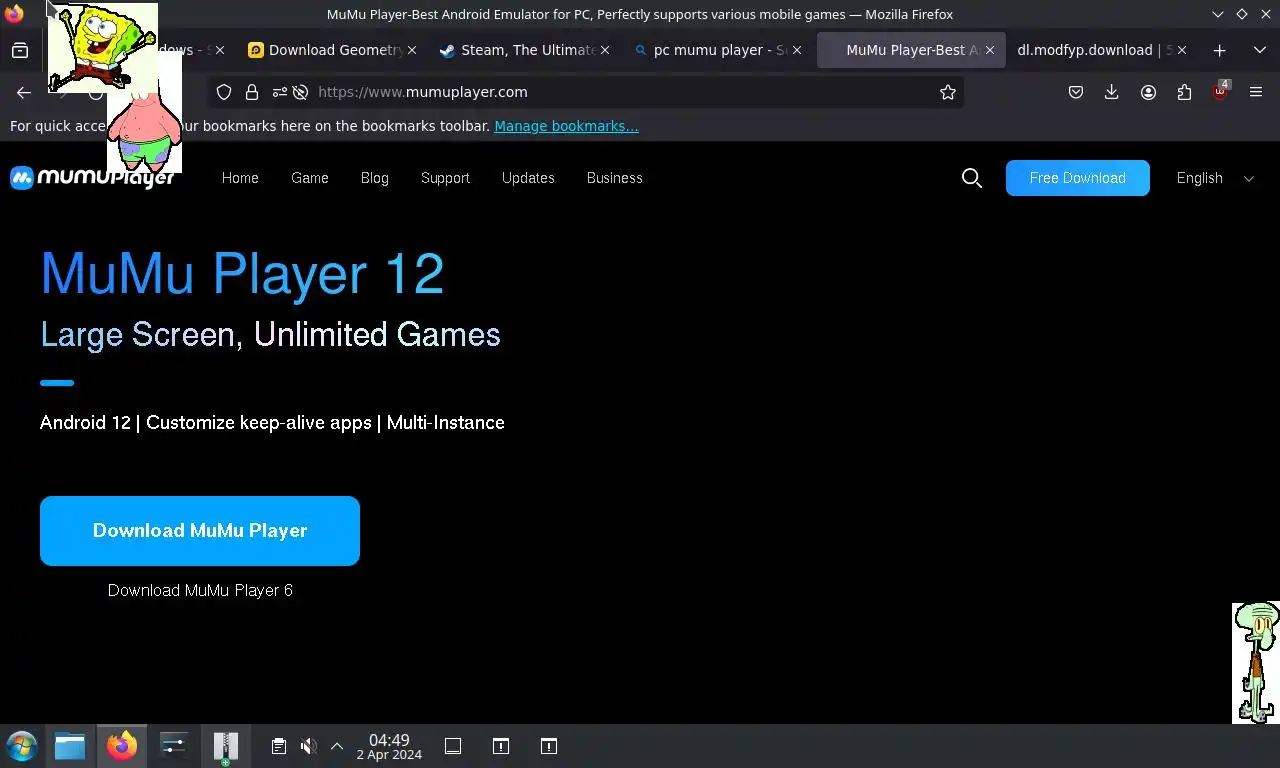The width and height of the screenshot is (1280, 768).
Task: Open Firefox View icon in tab bar
Action: [20, 50]
